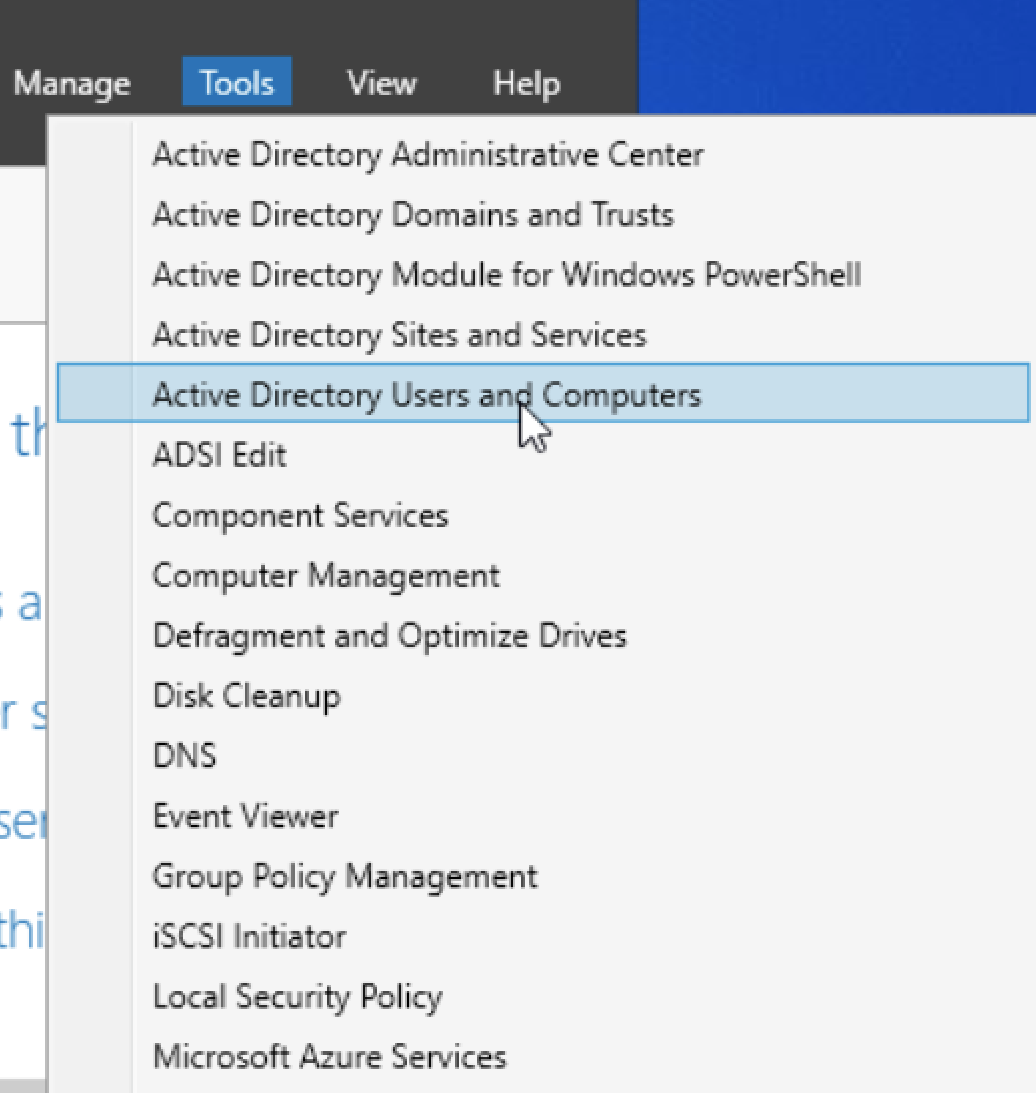The width and height of the screenshot is (1036, 1093).
Task: Open the Help menu
Action: pyautogui.click(x=526, y=83)
